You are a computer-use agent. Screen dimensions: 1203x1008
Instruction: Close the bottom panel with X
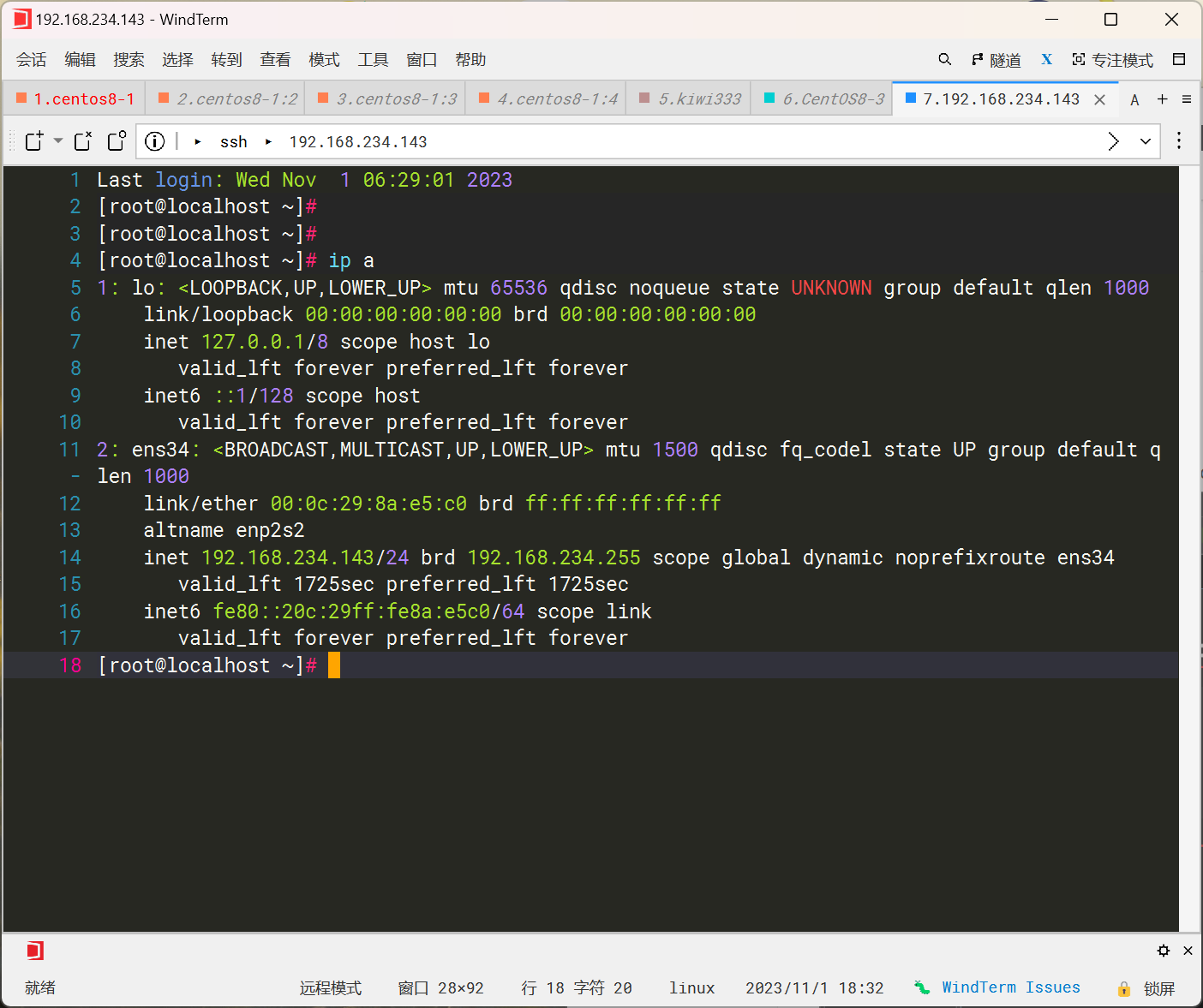pos(1188,951)
